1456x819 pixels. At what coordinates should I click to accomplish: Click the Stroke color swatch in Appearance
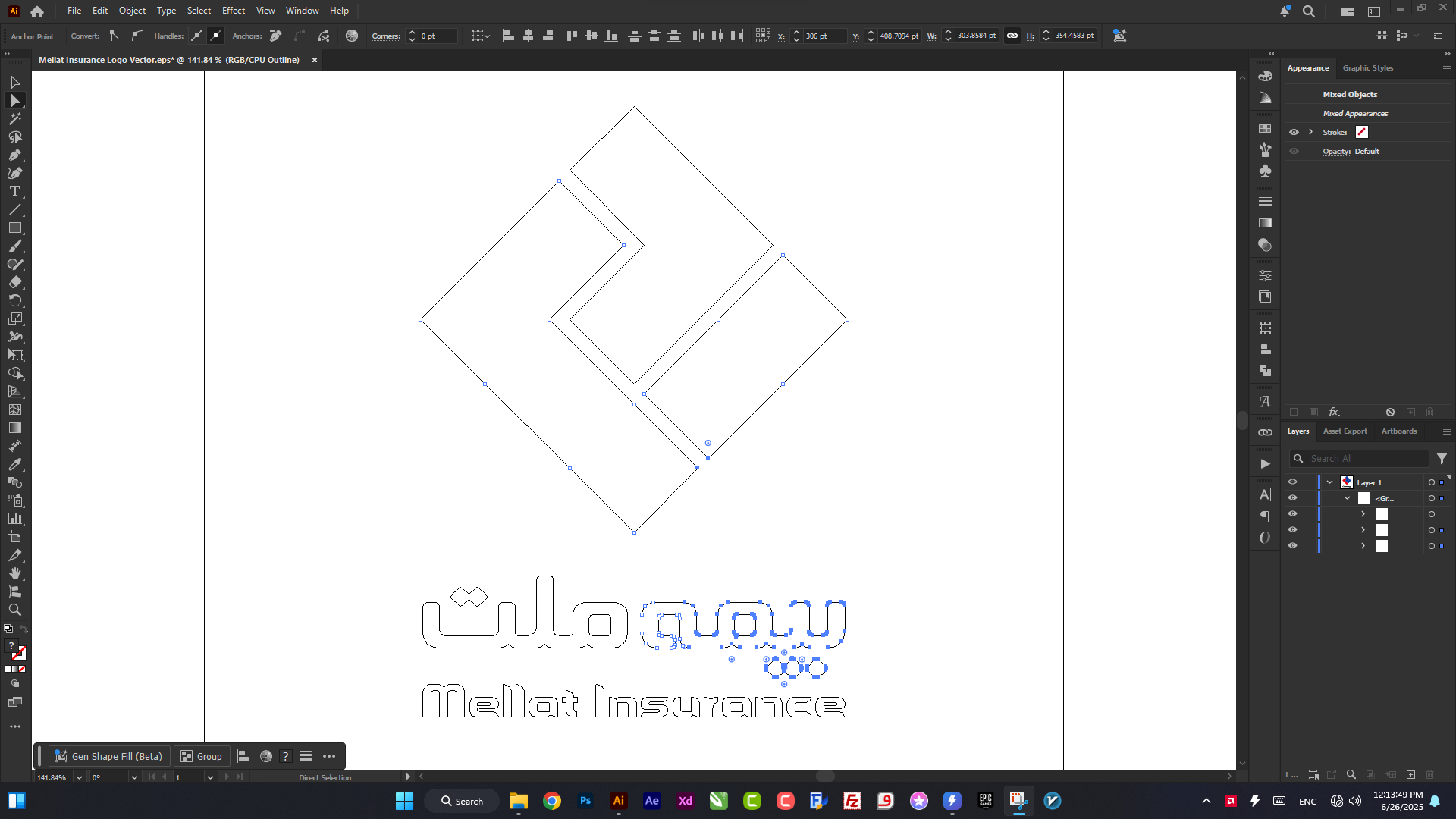tap(1362, 132)
